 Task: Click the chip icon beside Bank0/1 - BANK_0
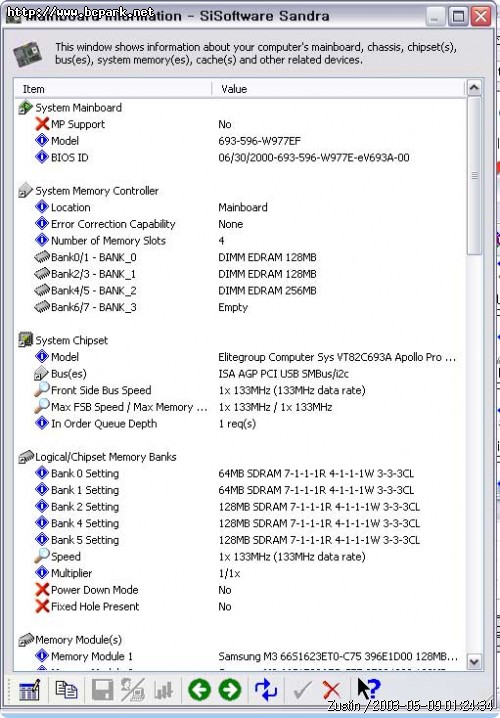pyautogui.click(x=42, y=257)
